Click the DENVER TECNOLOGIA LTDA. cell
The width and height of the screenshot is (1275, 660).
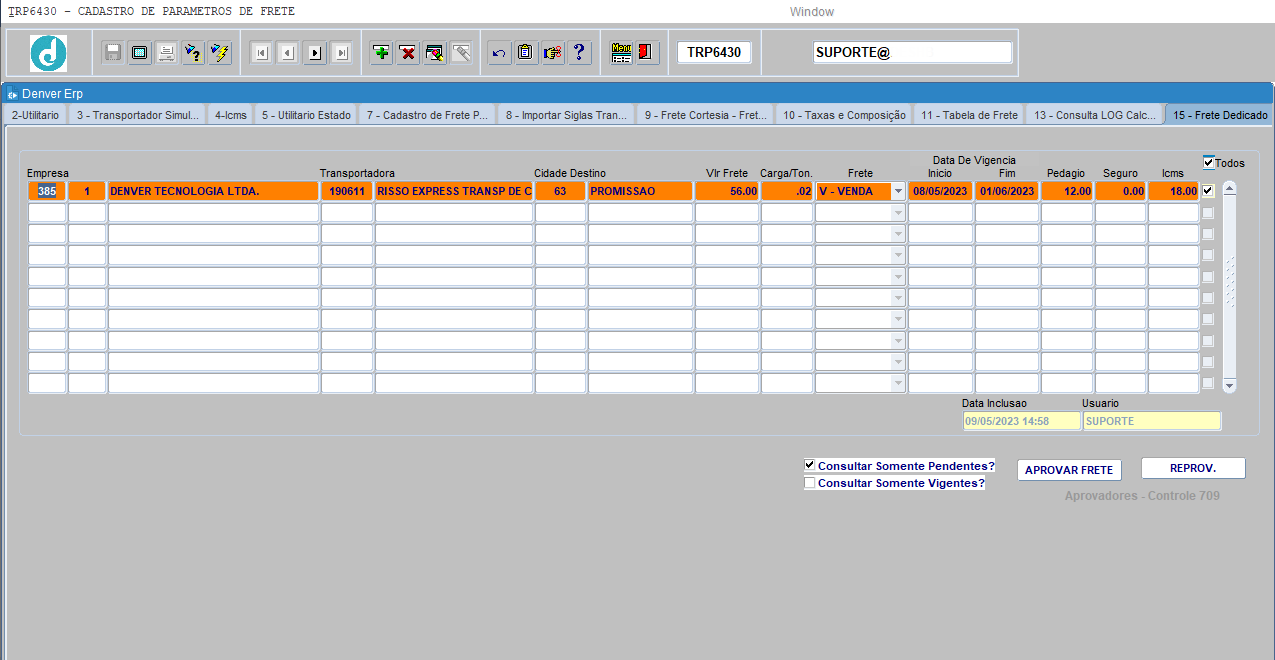click(213, 191)
